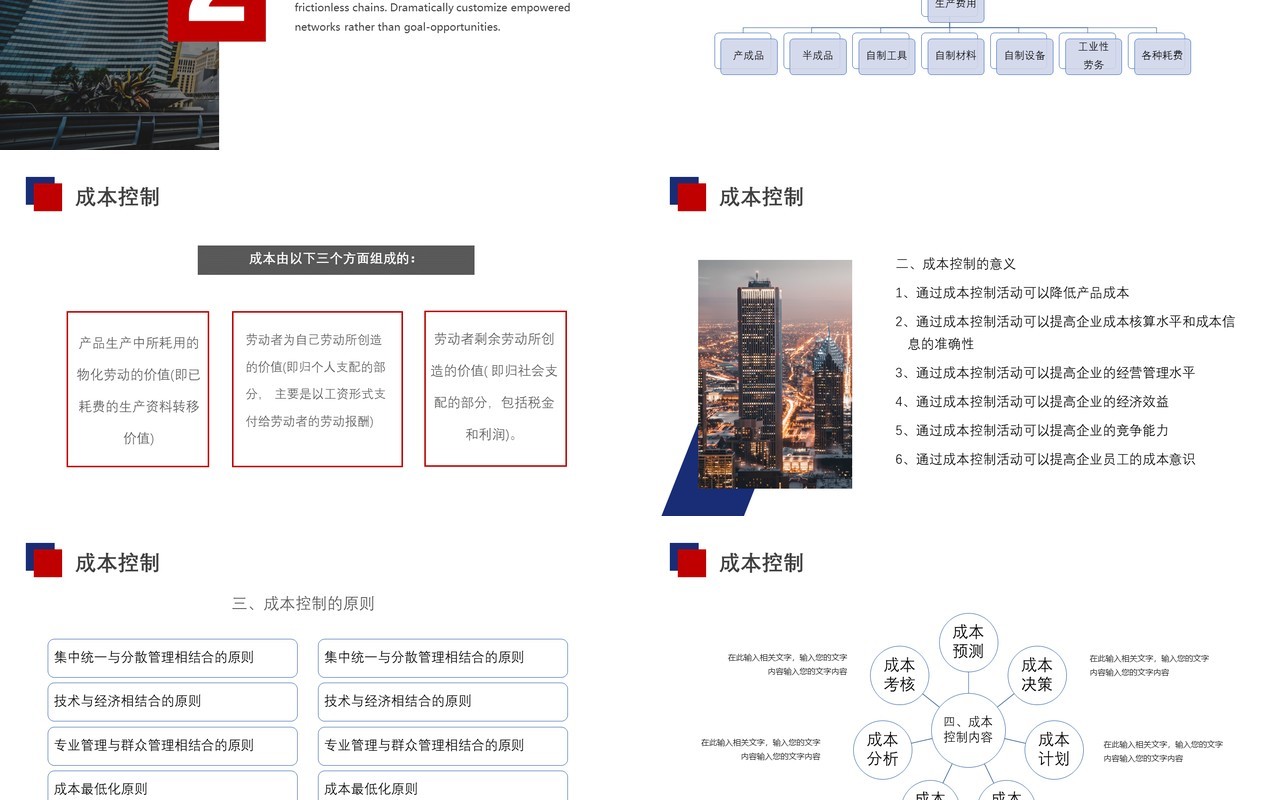Viewport: 1280px width, 800px height.
Task: Click the heading 二、成本控制的意义
Action: point(955,264)
